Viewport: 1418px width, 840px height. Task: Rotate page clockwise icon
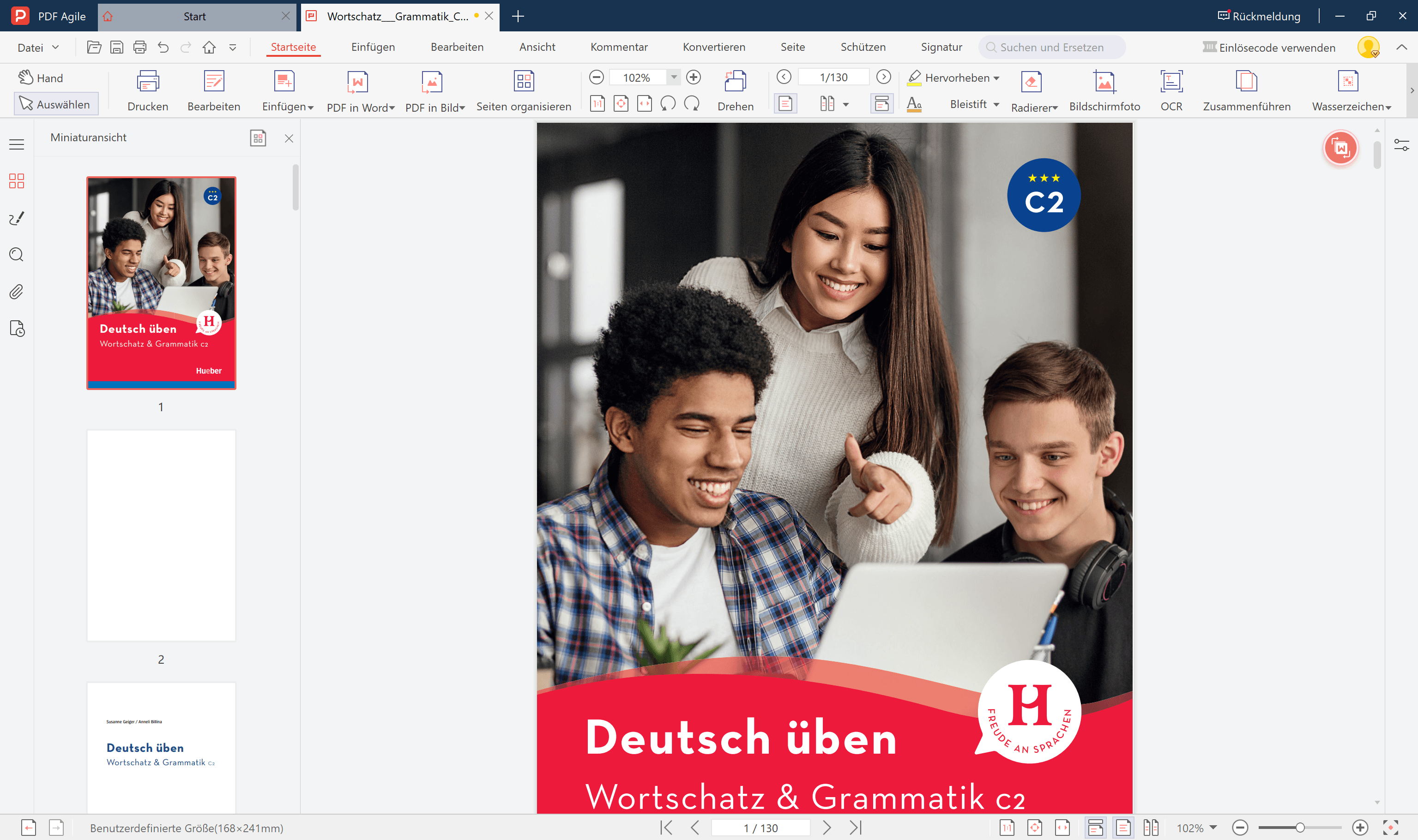coord(691,103)
